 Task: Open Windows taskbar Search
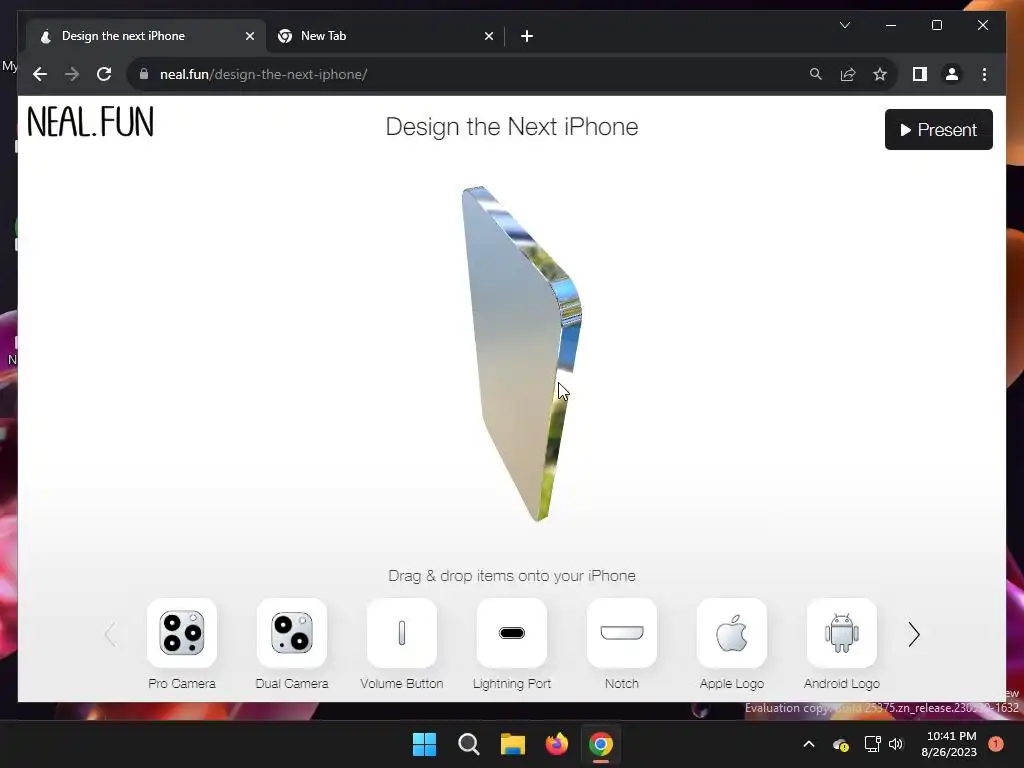tap(469, 744)
